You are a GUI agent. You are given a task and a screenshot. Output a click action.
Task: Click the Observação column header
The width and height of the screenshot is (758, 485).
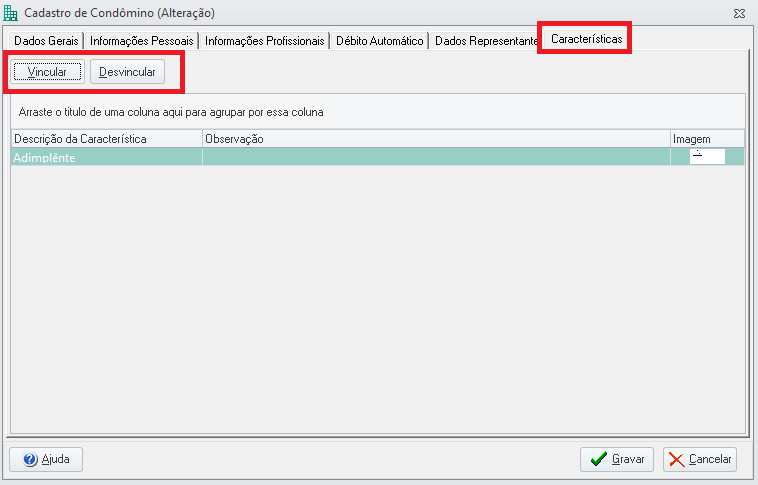click(x=436, y=139)
